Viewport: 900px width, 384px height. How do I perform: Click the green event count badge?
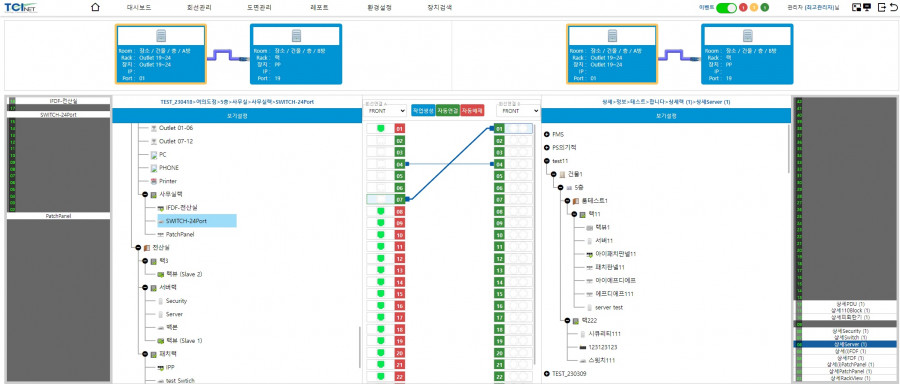765,7
